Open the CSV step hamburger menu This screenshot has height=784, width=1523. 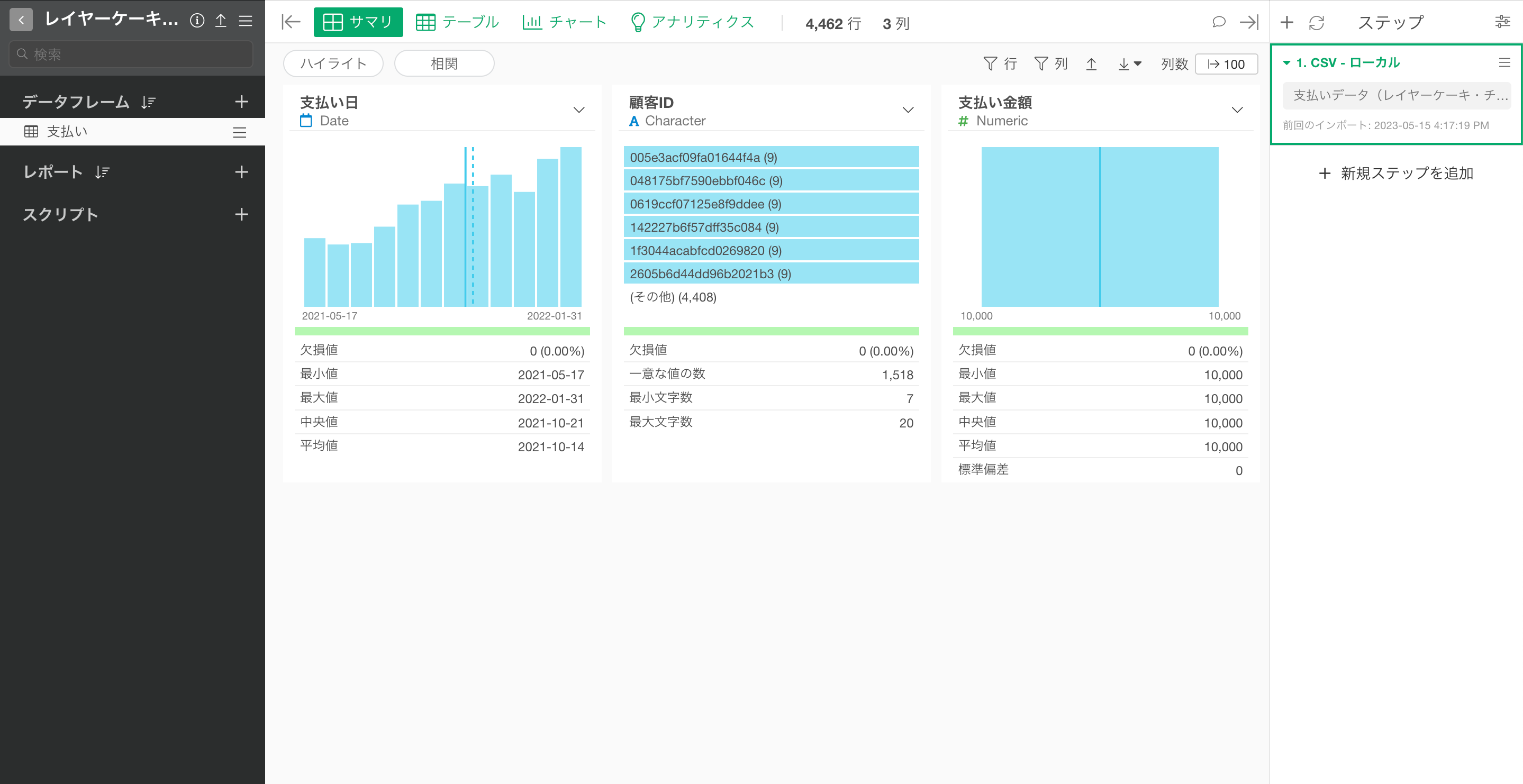(1504, 62)
